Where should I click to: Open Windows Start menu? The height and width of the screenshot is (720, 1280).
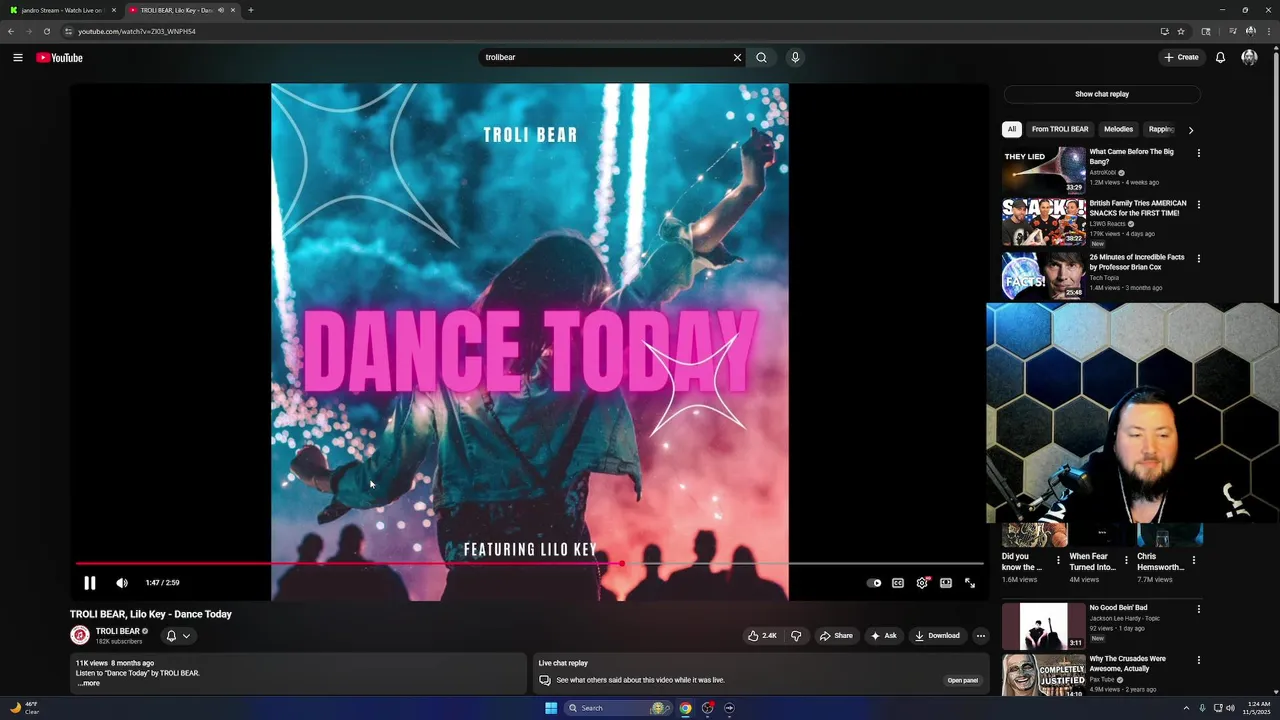(x=551, y=708)
